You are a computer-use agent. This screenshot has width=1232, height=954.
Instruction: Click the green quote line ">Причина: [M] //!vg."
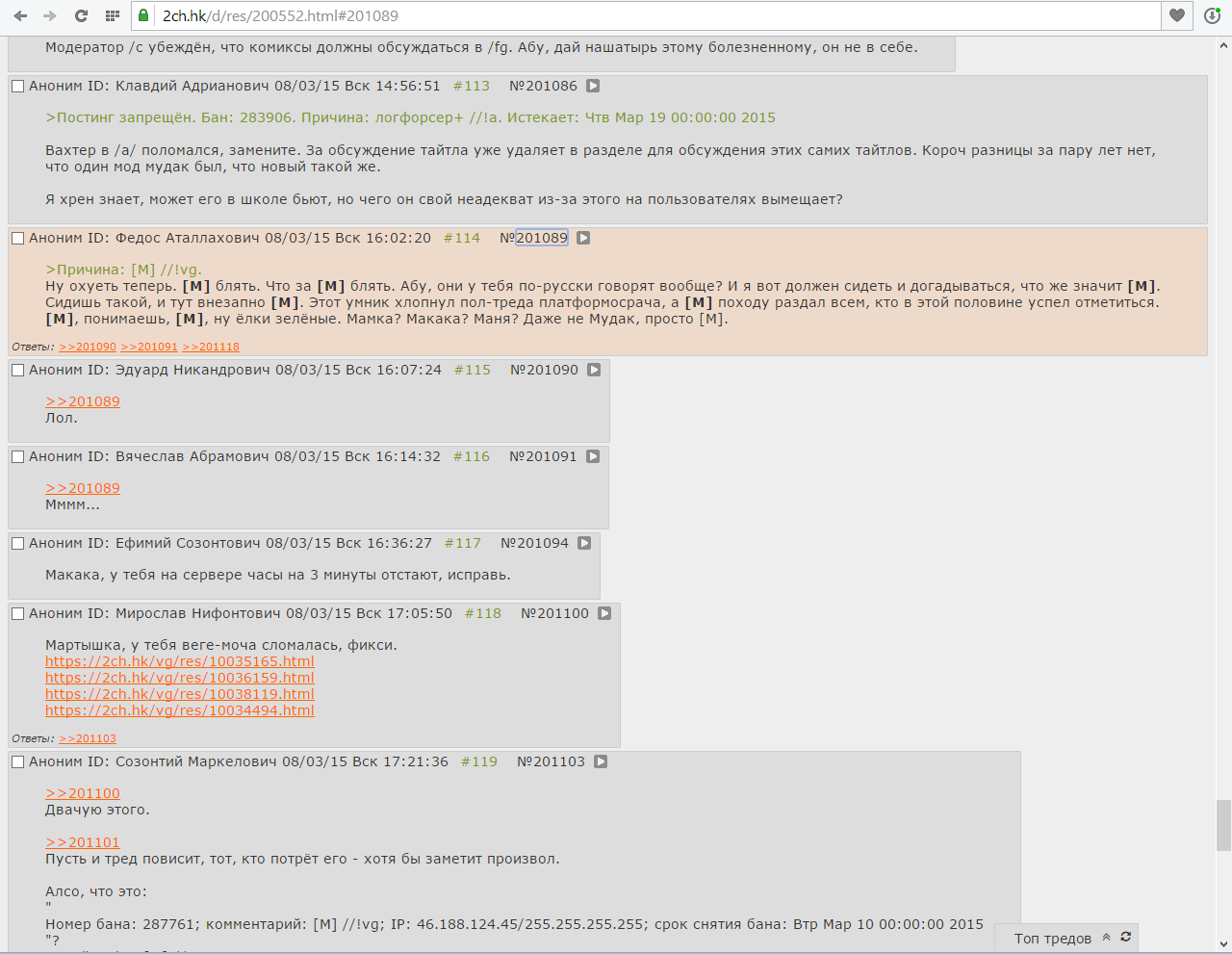pos(123,270)
